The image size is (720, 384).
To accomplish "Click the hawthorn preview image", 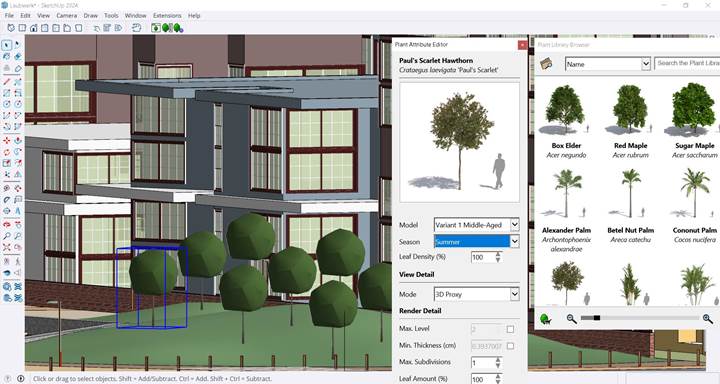I will point(460,142).
